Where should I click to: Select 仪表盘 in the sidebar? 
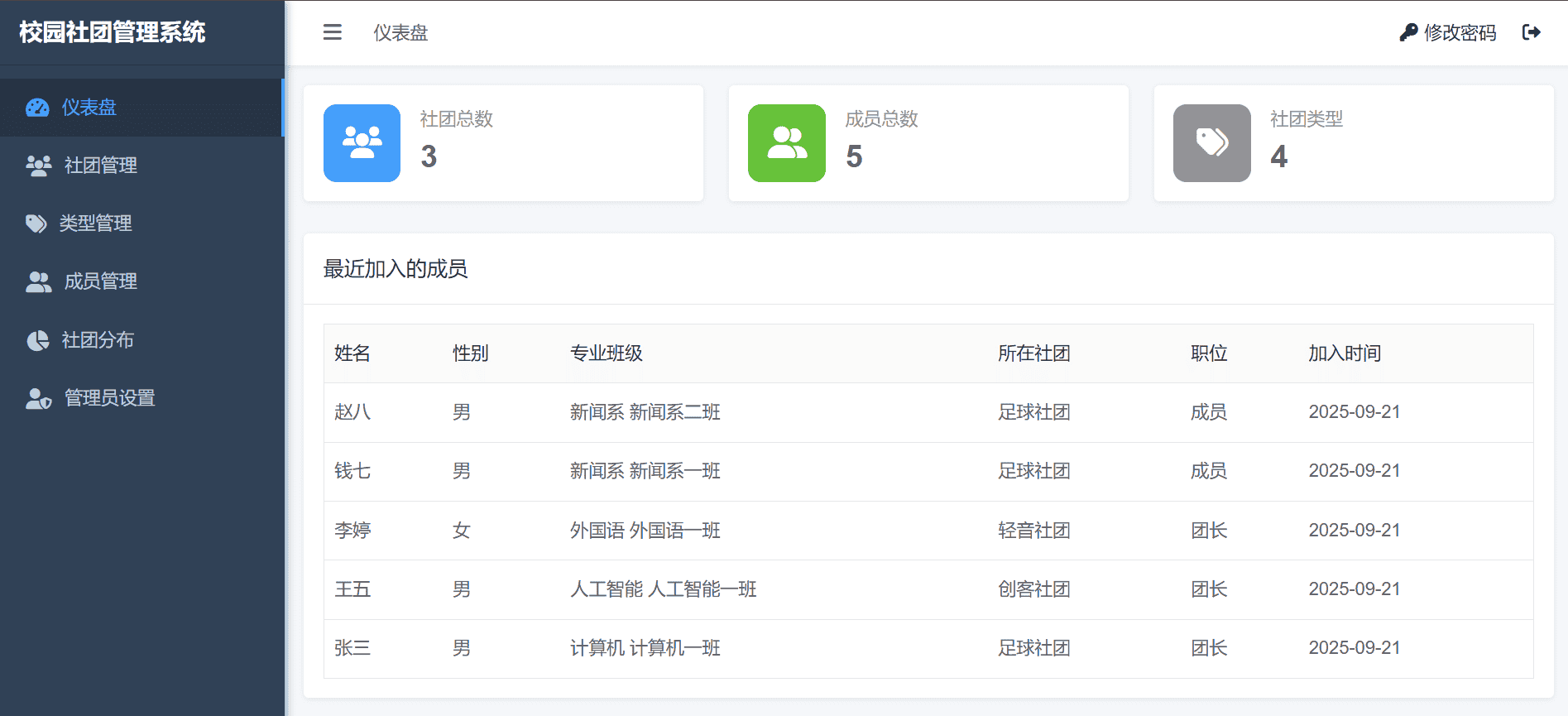pyautogui.click(x=89, y=108)
